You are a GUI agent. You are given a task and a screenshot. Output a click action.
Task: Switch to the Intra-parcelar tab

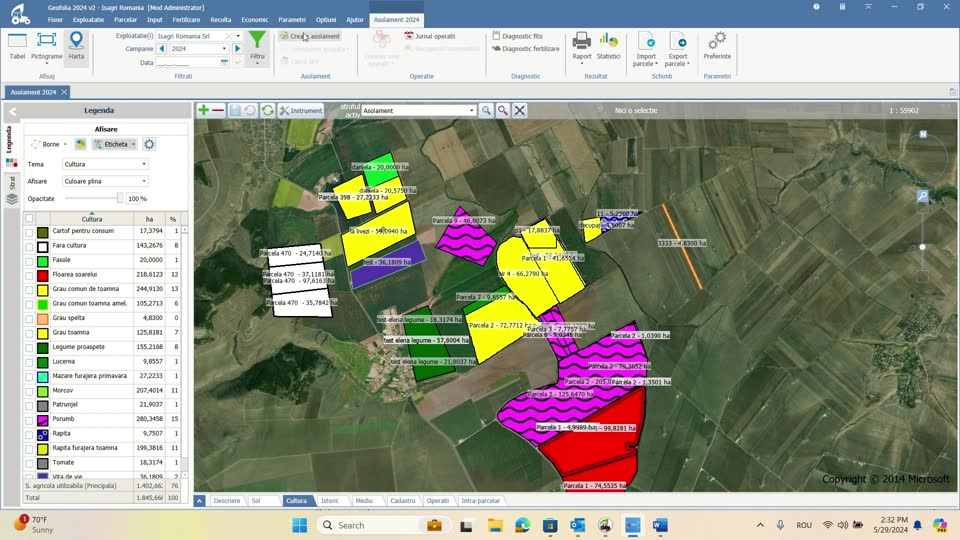(481, 501)
